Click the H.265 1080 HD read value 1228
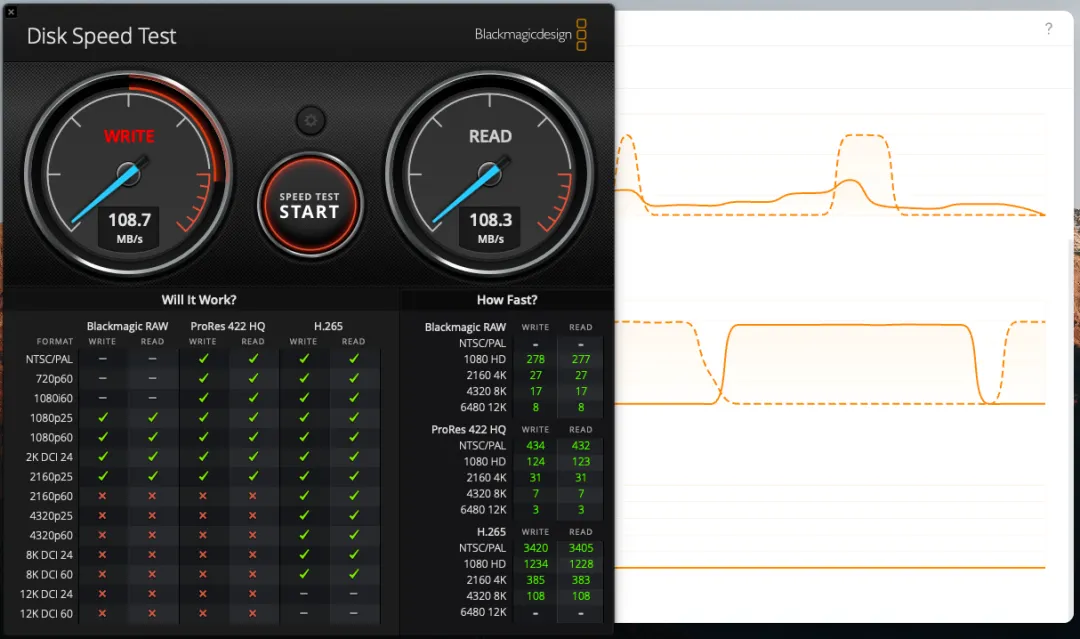 coord(581,564)
